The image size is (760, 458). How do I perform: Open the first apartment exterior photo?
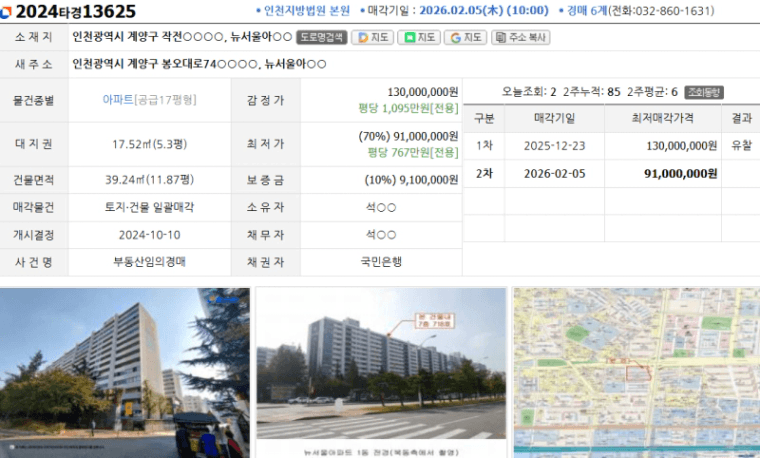click(125, 373)
